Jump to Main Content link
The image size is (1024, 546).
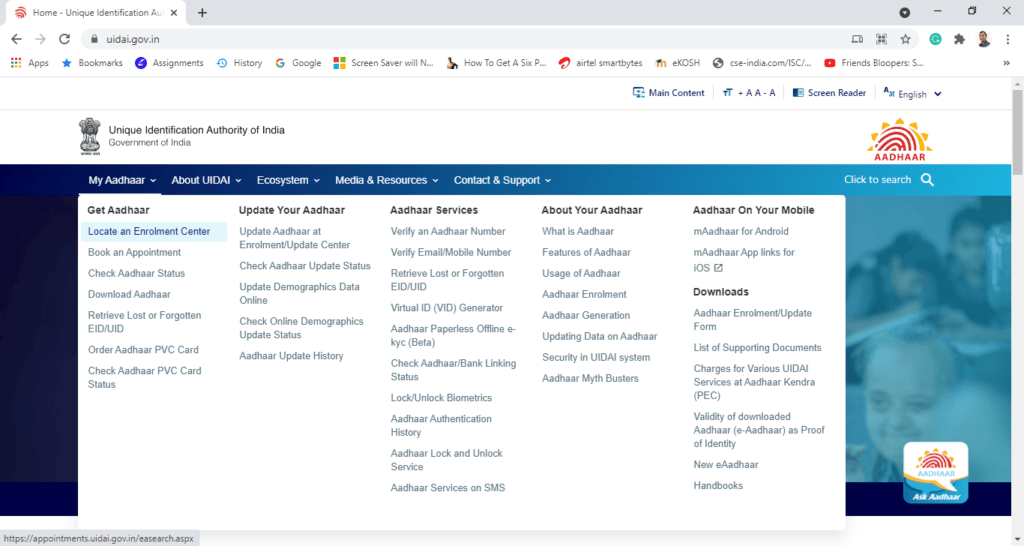point(668,93)
